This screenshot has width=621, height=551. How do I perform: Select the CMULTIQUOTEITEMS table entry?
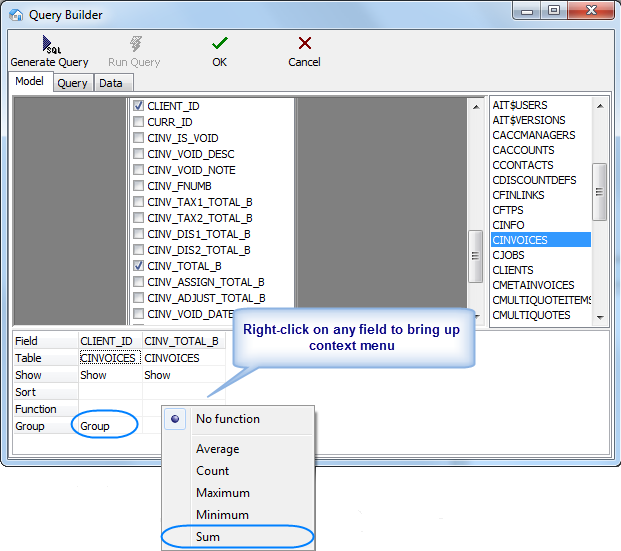pos(541,300)
